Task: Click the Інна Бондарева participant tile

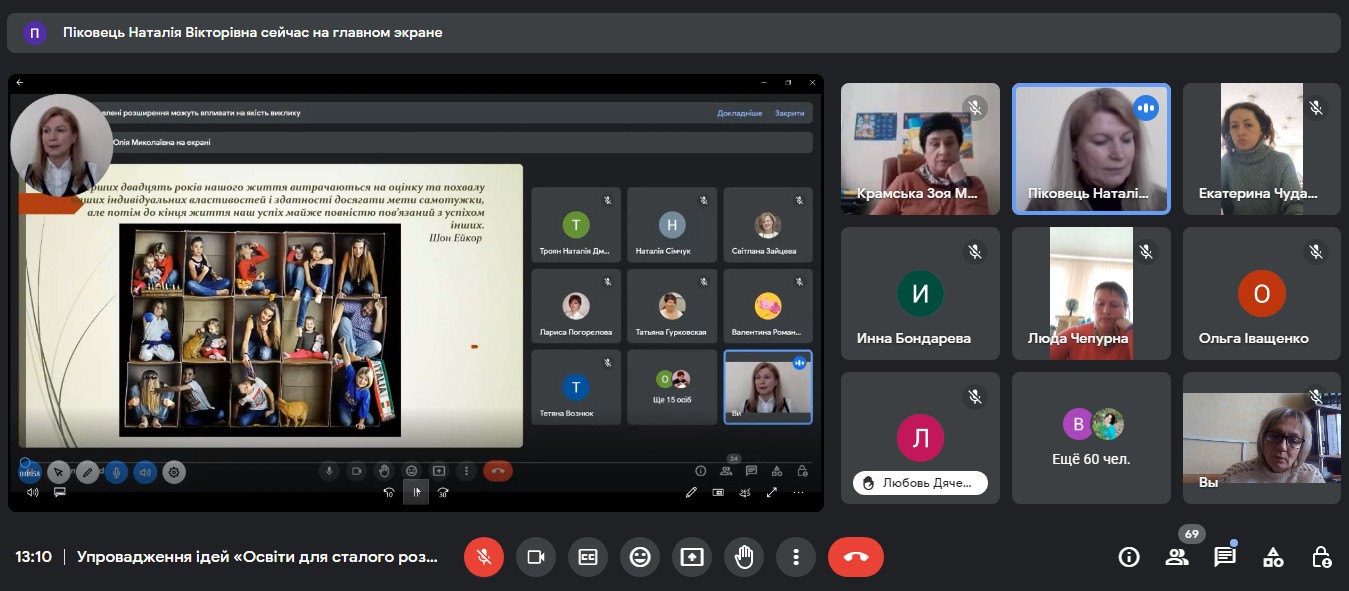Action: point(920,293)
